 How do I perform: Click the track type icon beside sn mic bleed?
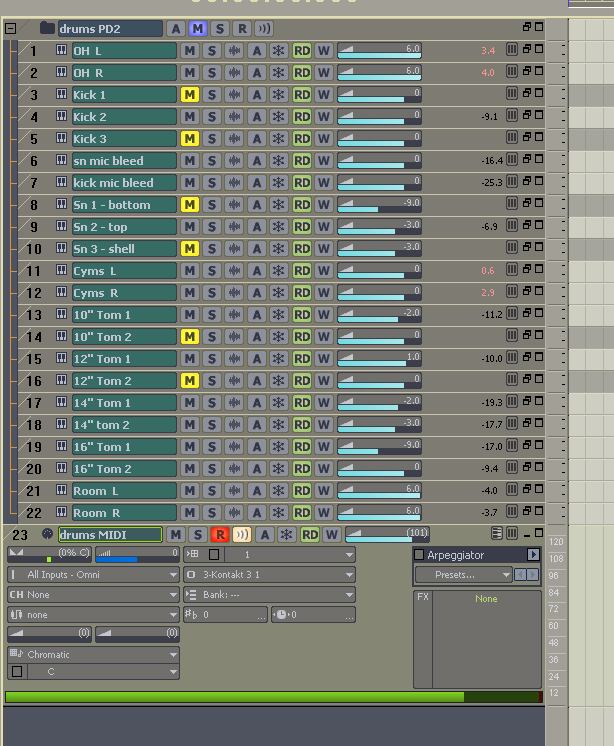[x=61, y=161]
